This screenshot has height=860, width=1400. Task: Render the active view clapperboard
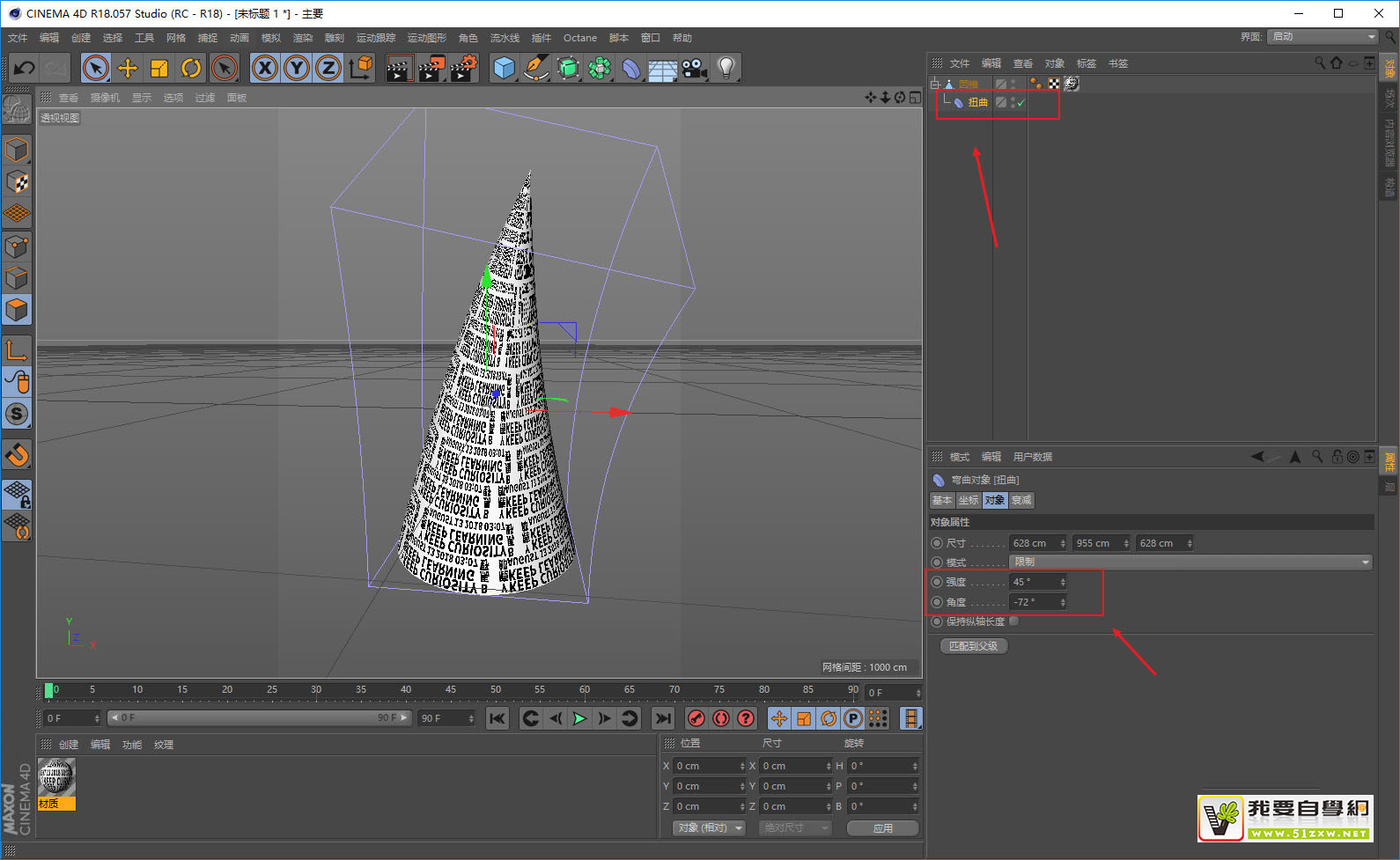(400, 68)
